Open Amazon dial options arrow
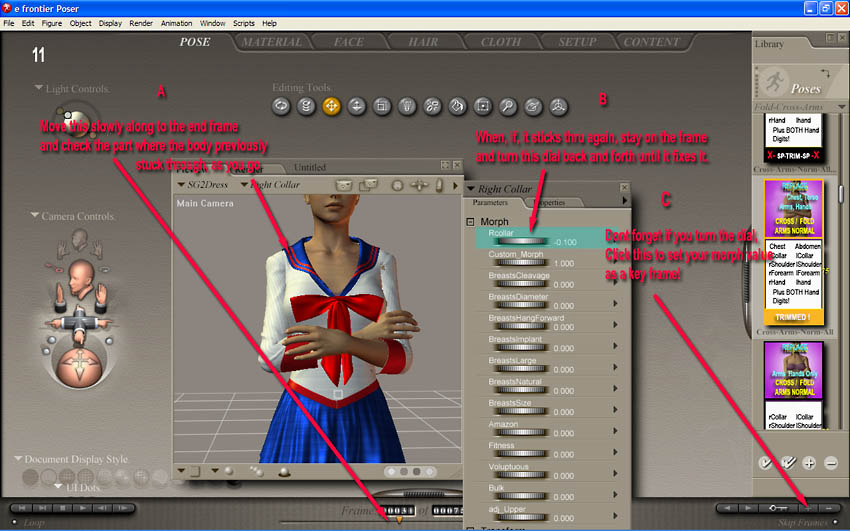Image resolution: width=850 pixels, height=531 pixels. click(x=615, y=431)
